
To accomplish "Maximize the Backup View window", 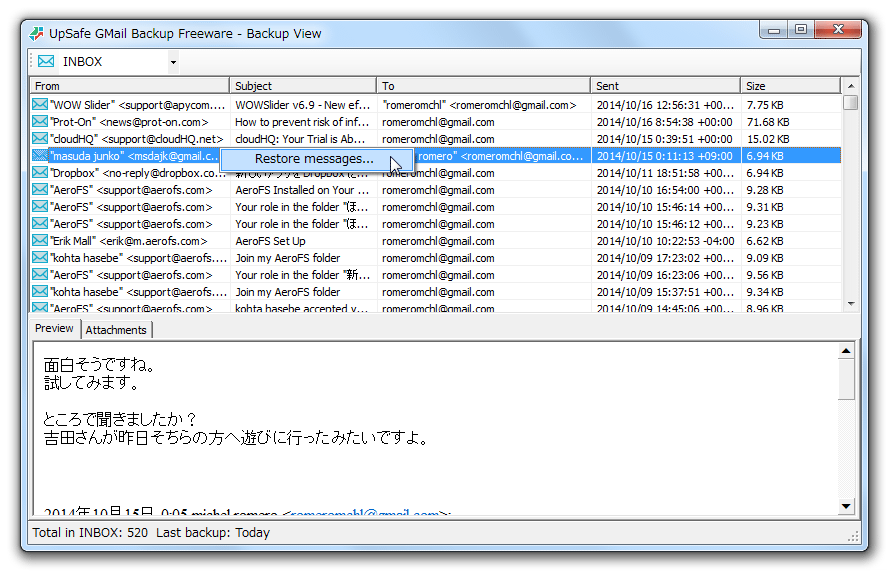I will coord(801,30).
